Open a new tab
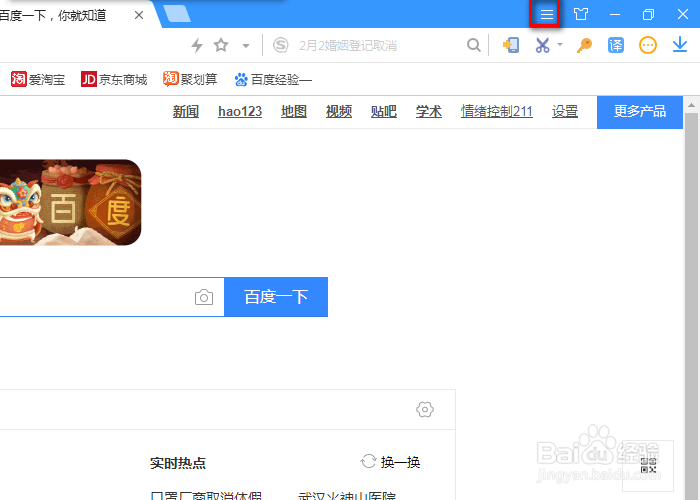 177,14
